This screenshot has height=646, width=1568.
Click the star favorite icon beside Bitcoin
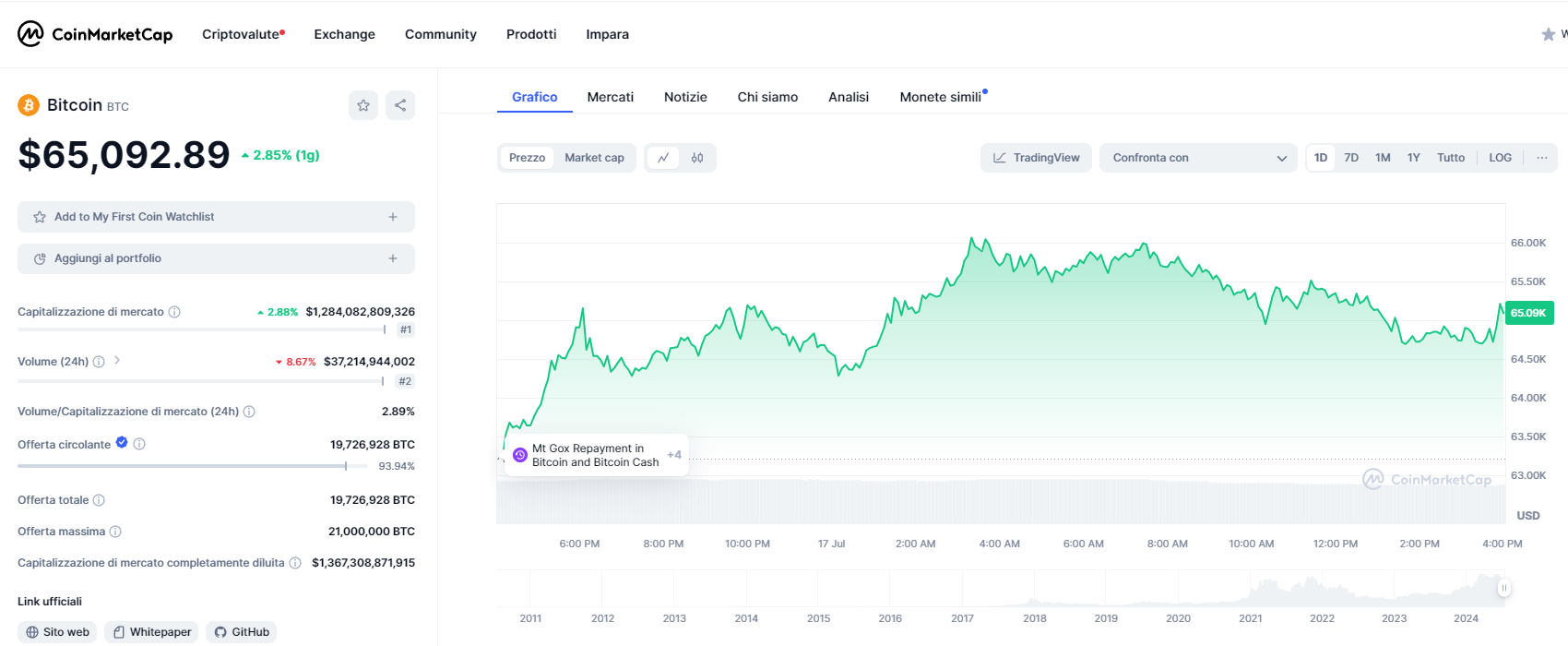click(x=363, y=105)
